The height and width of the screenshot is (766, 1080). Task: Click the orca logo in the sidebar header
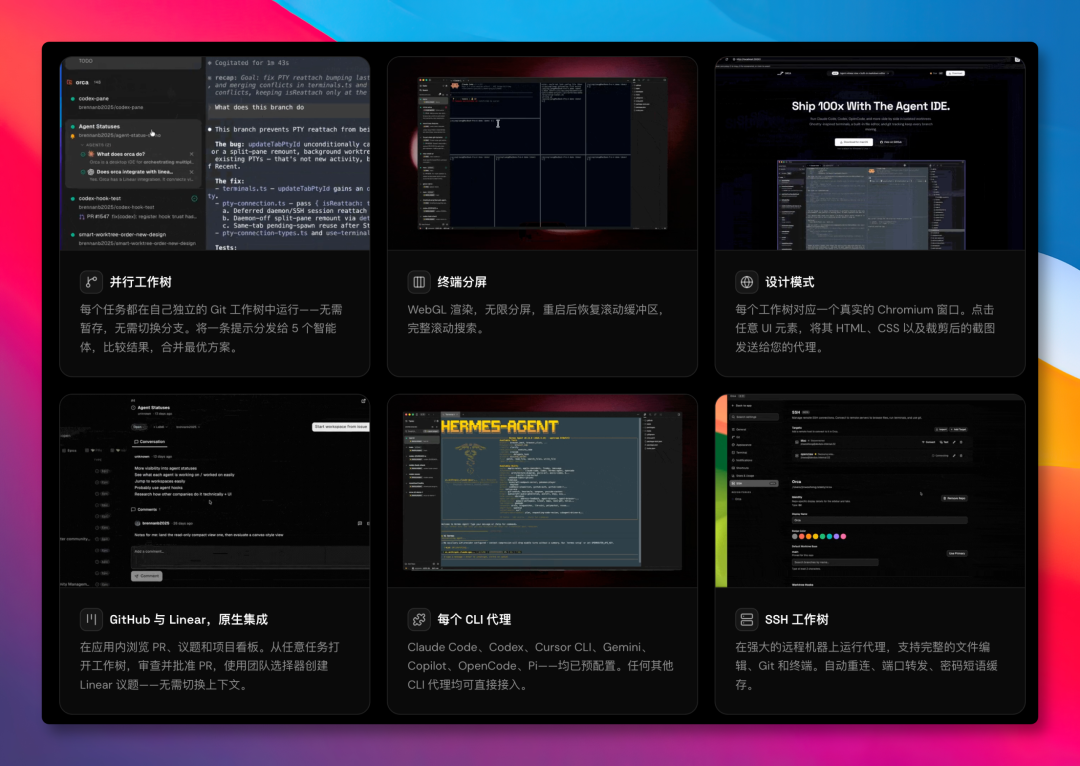(x=69, y=82)
